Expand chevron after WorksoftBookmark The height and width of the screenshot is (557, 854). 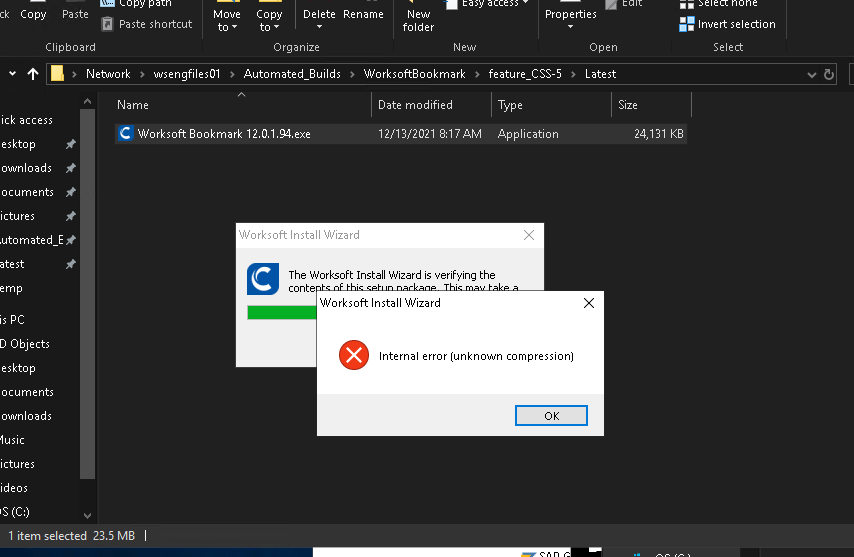(x=477, y=75)
